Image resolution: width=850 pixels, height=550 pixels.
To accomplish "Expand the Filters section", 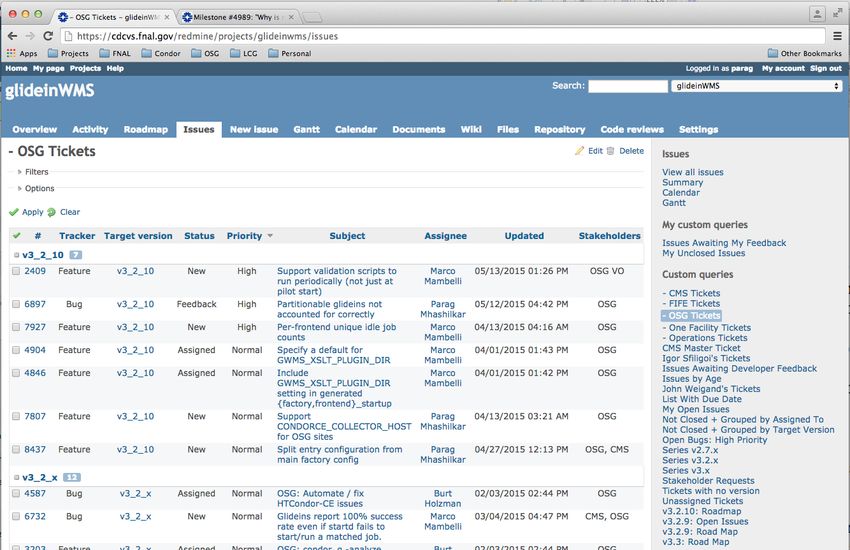I will [x=32, y=172].
